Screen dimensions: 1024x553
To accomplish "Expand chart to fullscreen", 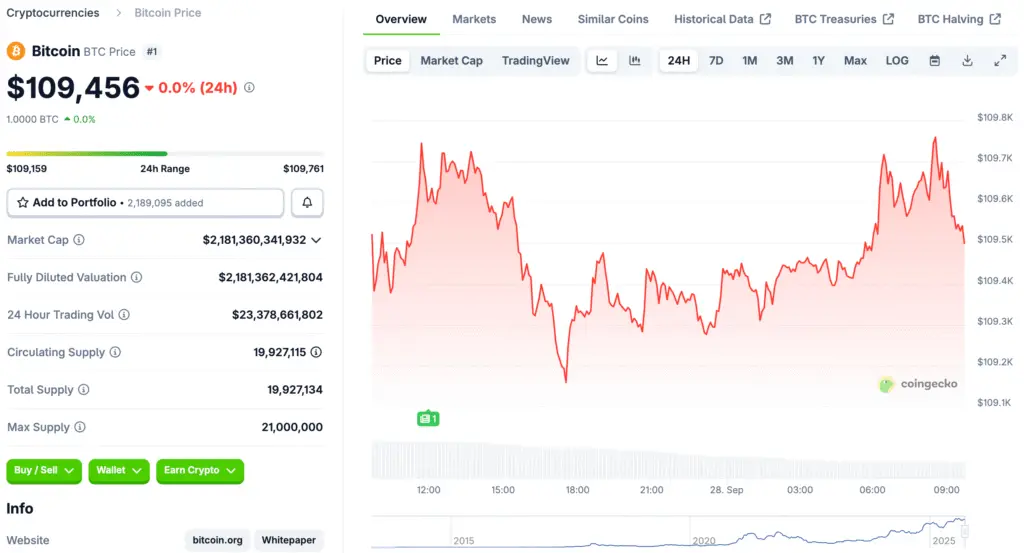I will 1000,61.
